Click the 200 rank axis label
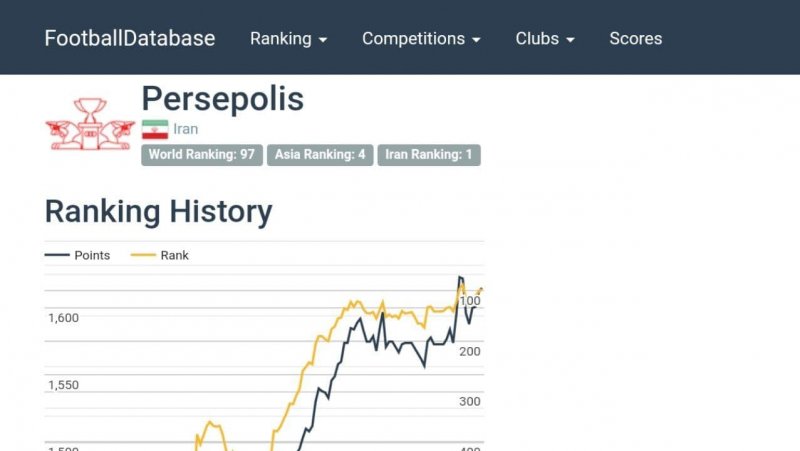 [x=470, y=351]
